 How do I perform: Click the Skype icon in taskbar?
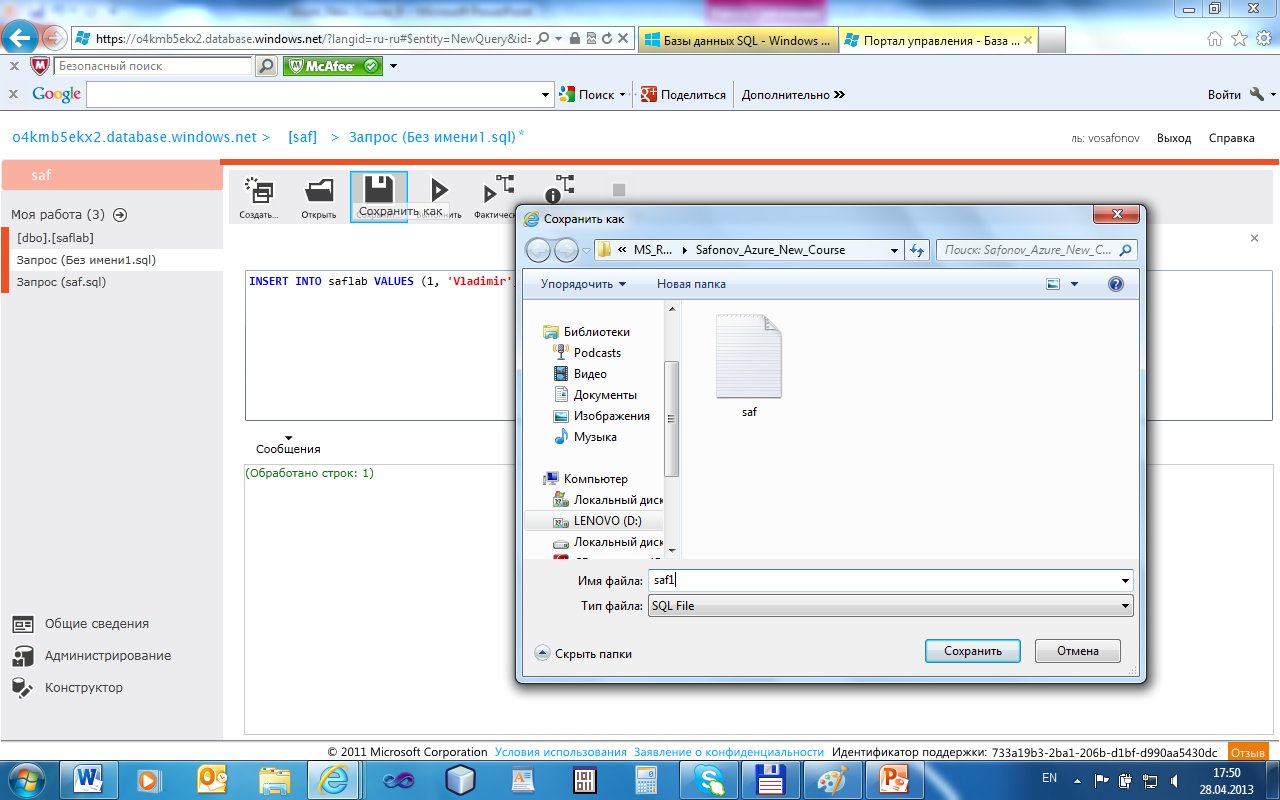click(707, 779)
